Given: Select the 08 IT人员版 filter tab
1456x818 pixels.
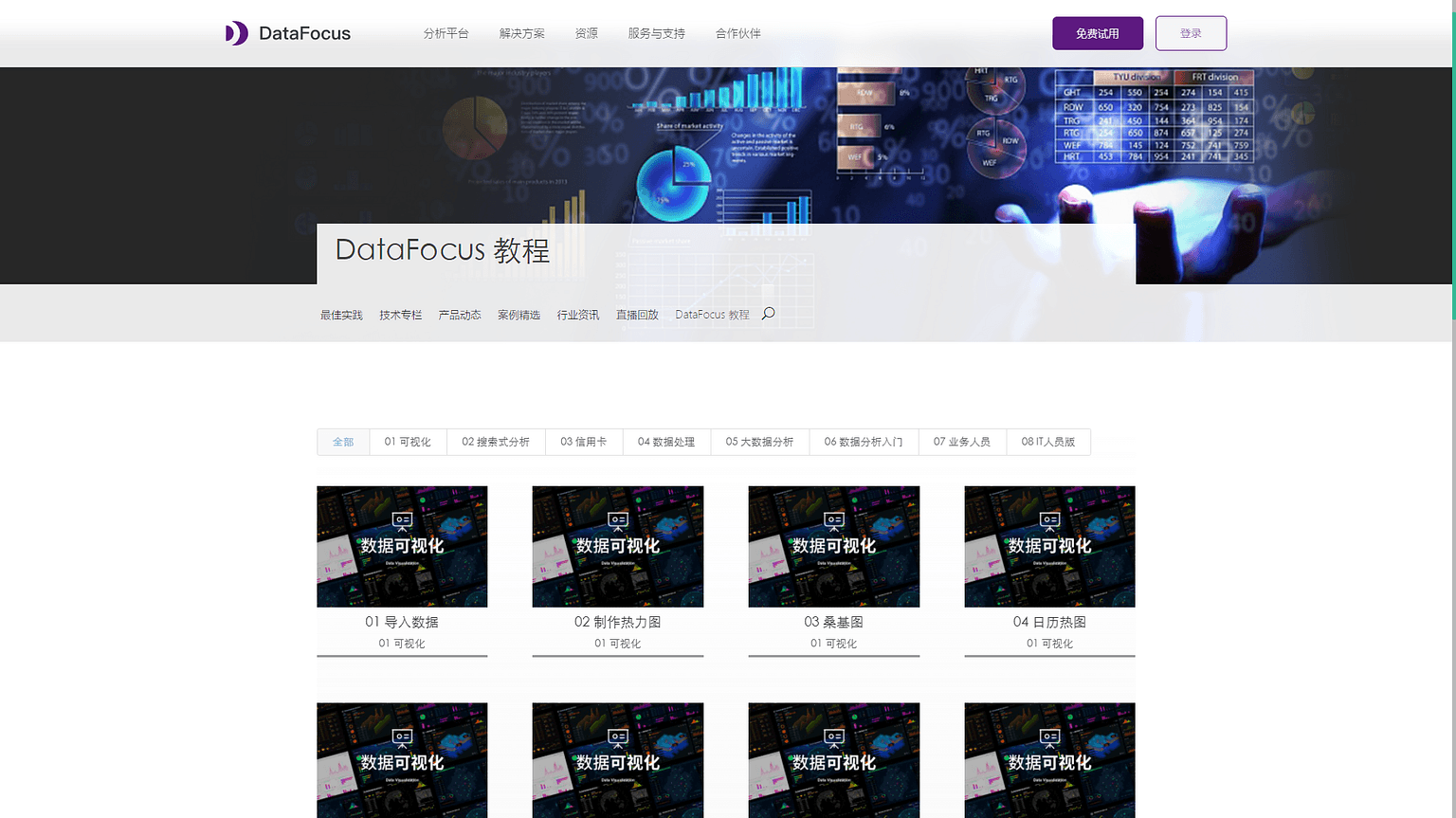Looking at the screenshot, I should tap(1048, 442).
